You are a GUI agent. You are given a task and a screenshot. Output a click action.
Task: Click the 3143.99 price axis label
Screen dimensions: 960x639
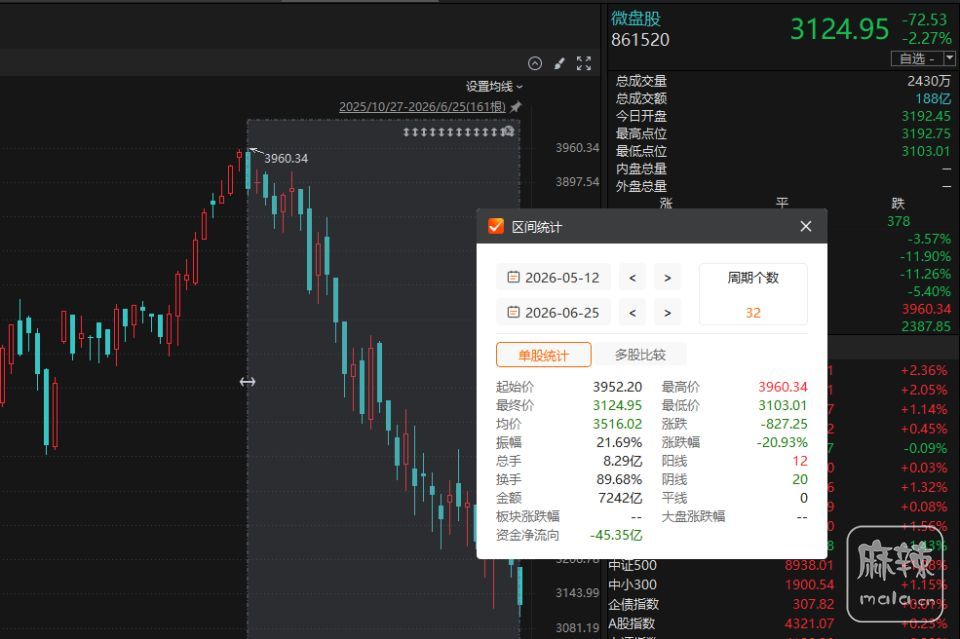tap(577, 592)
